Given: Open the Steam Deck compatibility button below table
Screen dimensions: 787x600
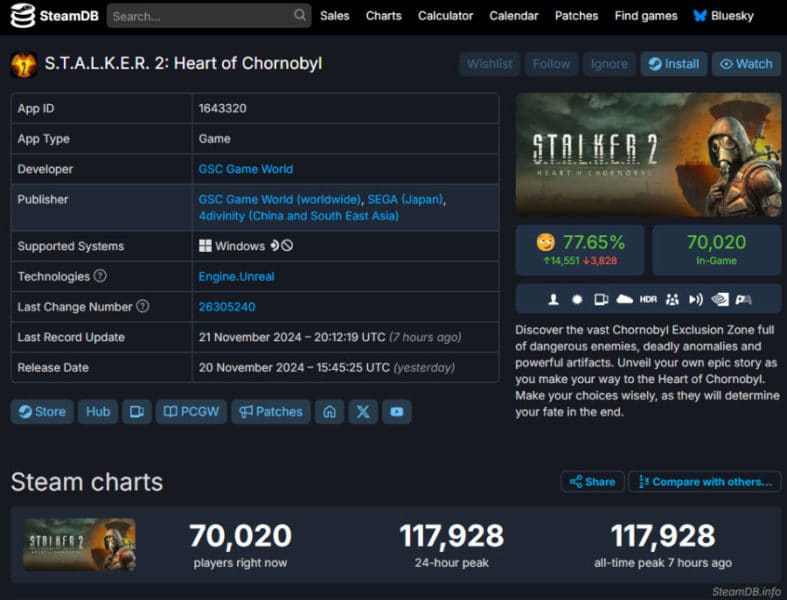Looking at the screenshot, I should click(137, 412).
